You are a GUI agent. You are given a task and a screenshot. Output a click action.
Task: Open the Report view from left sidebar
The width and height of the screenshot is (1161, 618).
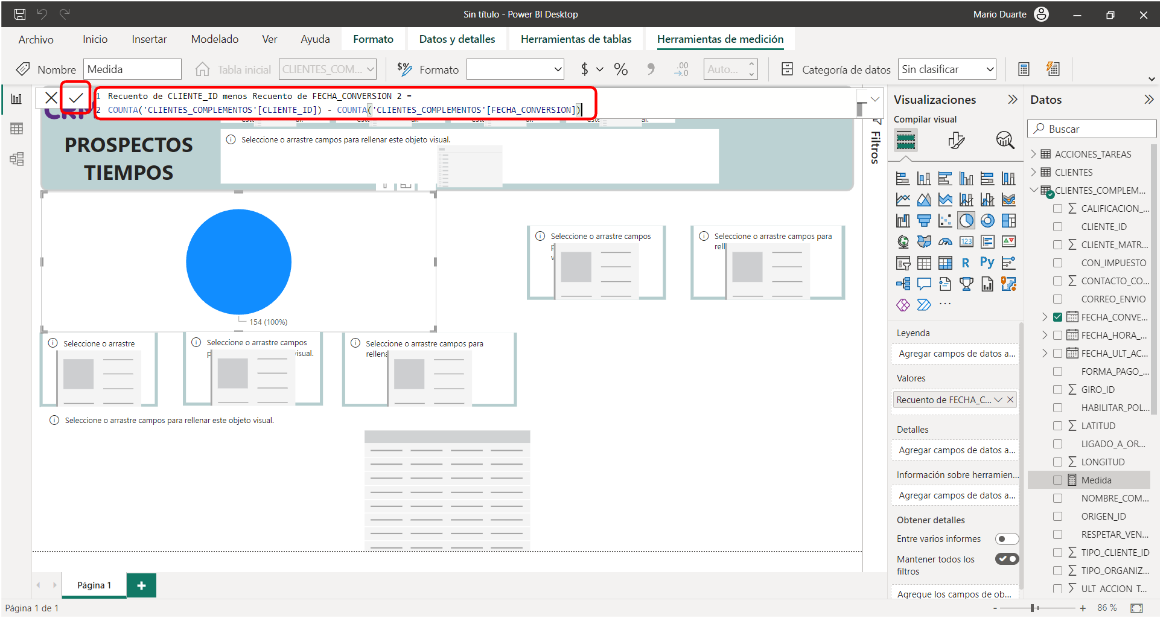pos(16,99)
